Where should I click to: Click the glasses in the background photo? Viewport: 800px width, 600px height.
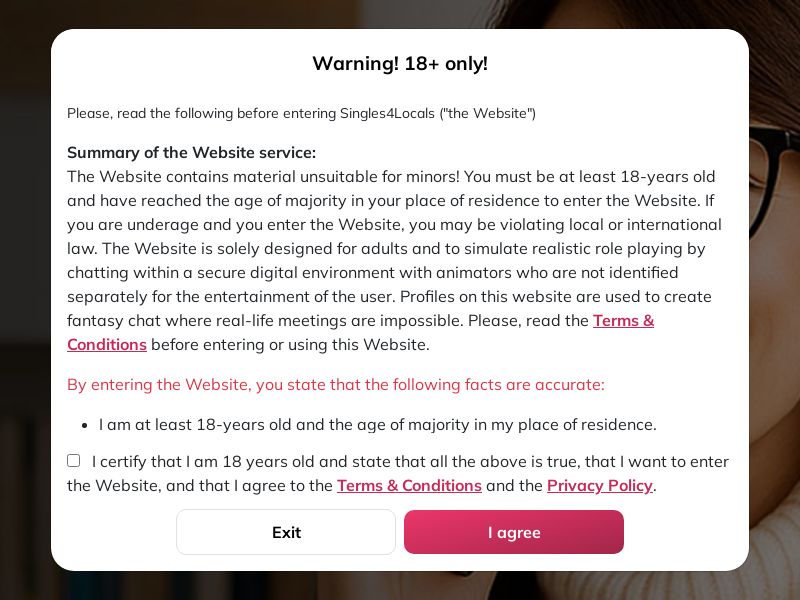click(774, 173)
